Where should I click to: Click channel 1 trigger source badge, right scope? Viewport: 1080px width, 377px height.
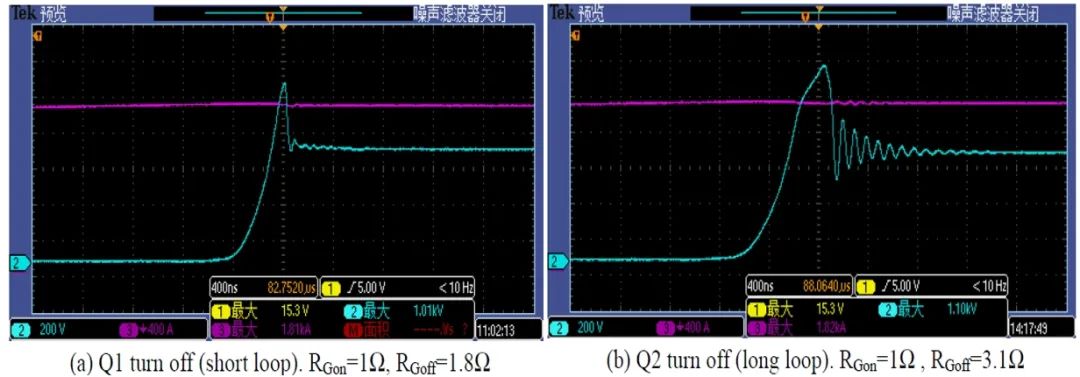coord(865,286)
